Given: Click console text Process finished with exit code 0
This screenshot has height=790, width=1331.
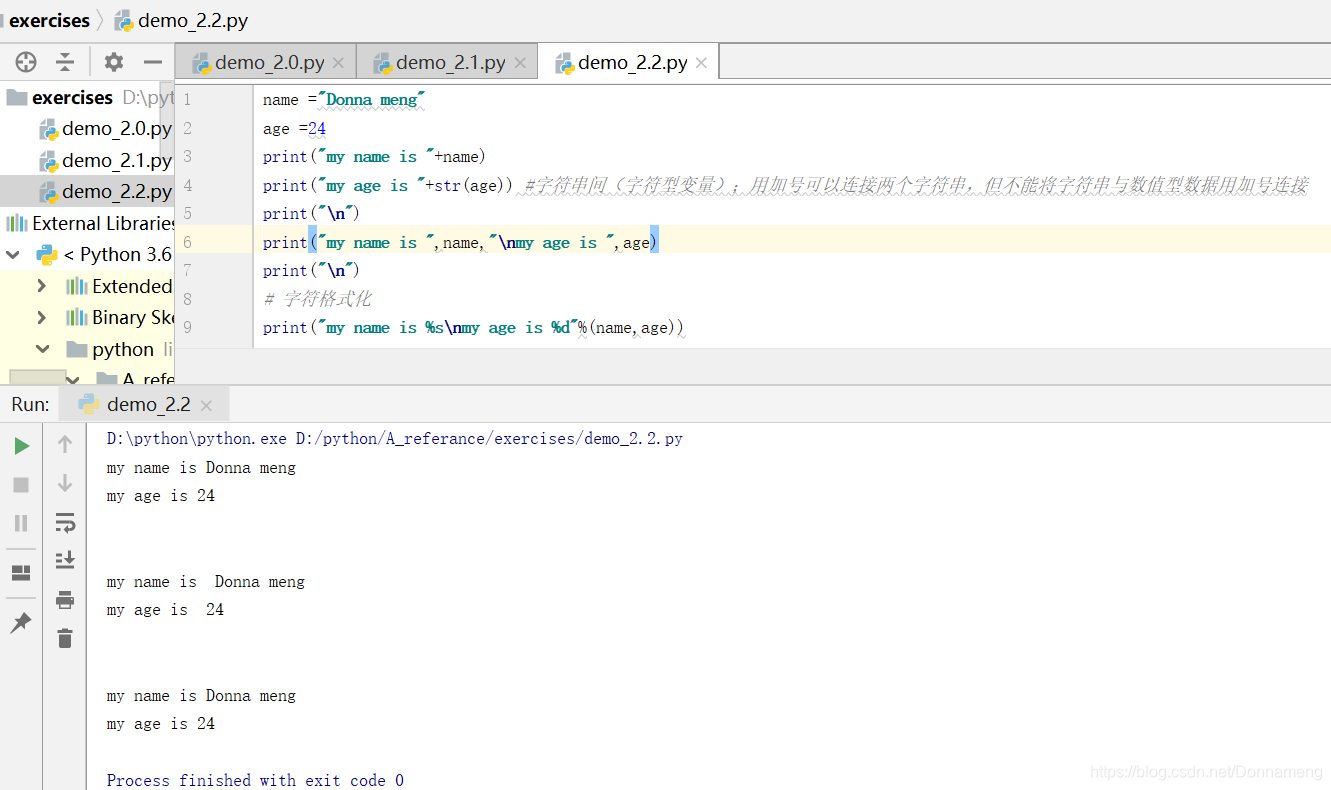Looking at the screenshot, I should [x=255, y=780].
